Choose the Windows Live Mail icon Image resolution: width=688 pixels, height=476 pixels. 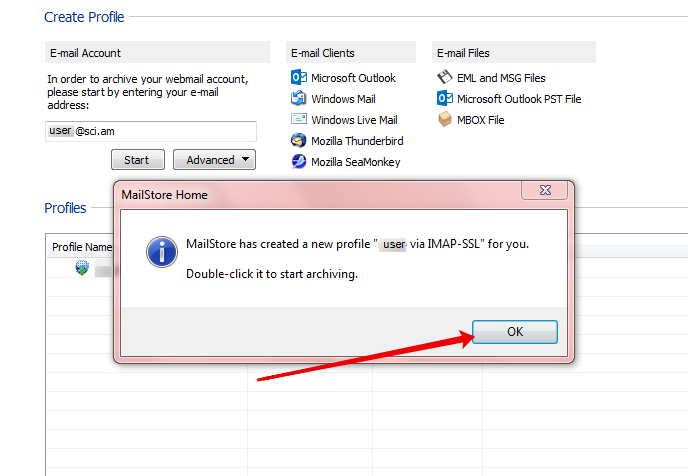(x=299, y=119)
